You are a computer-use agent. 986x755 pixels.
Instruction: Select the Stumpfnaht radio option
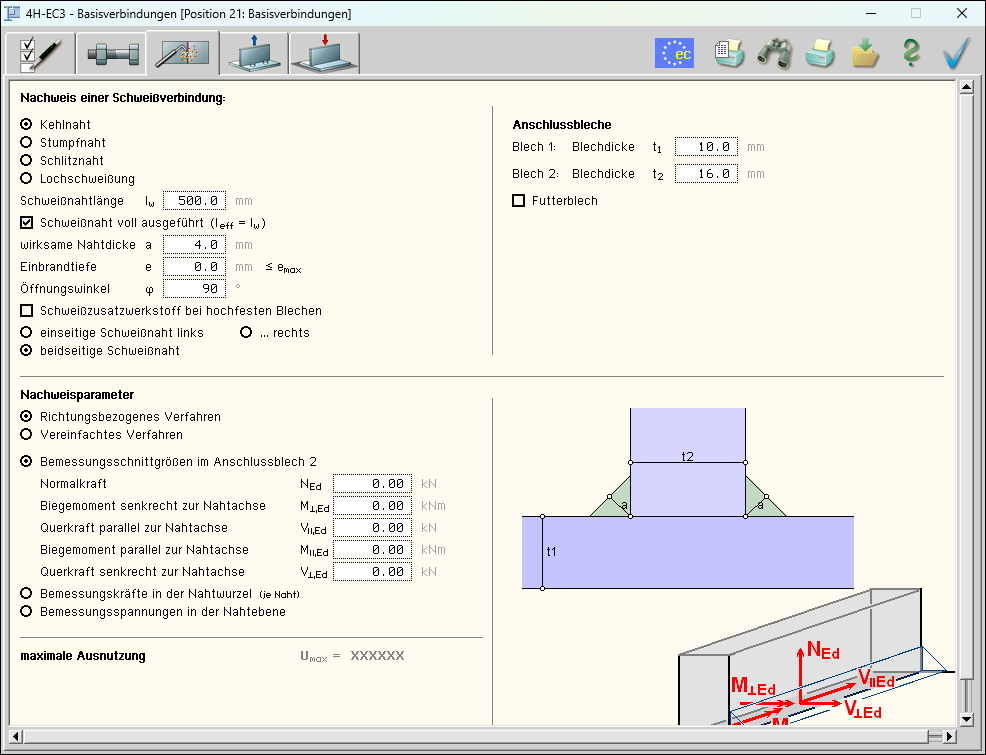(27, 142)
